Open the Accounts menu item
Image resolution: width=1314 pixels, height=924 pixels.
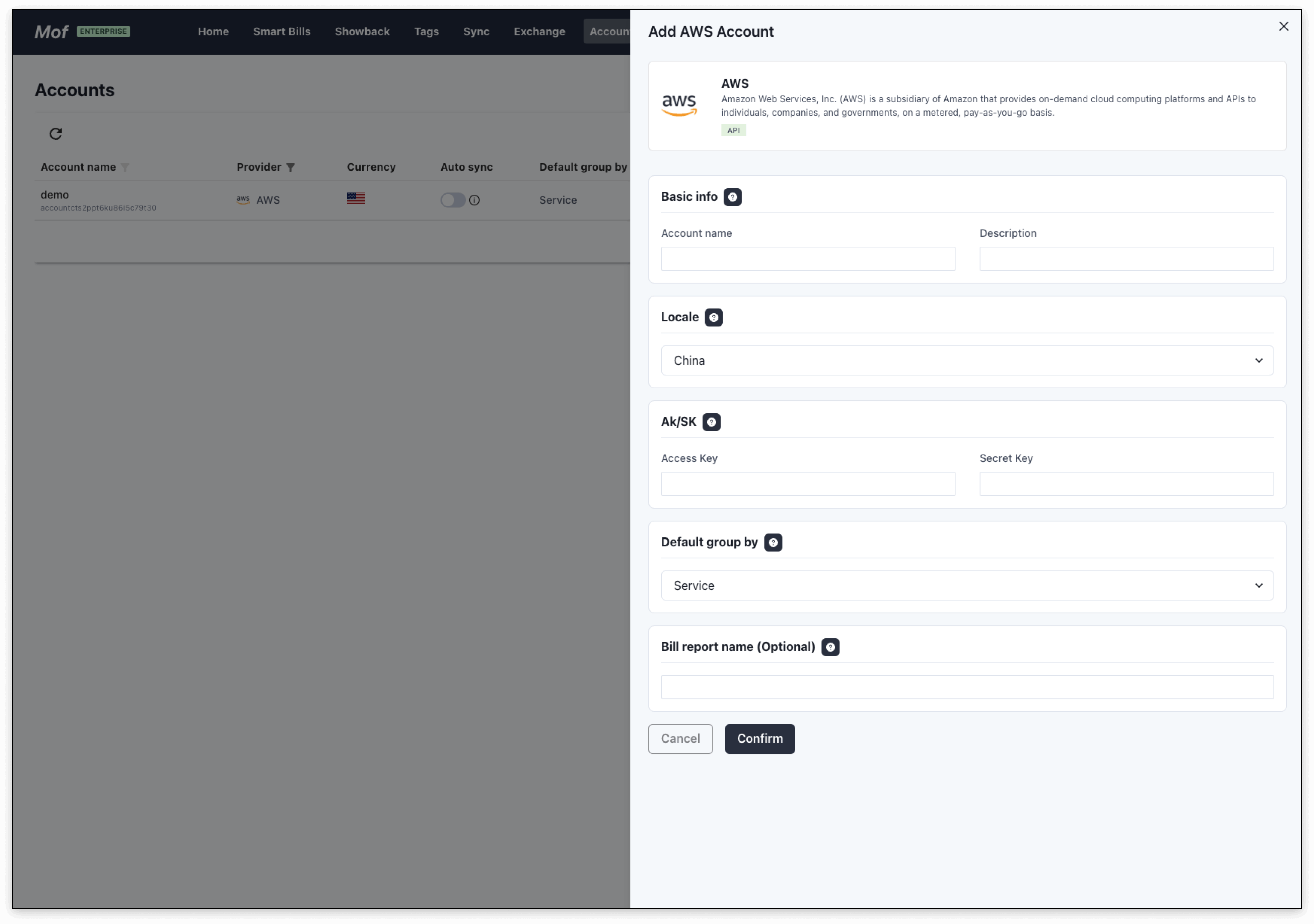607,31
